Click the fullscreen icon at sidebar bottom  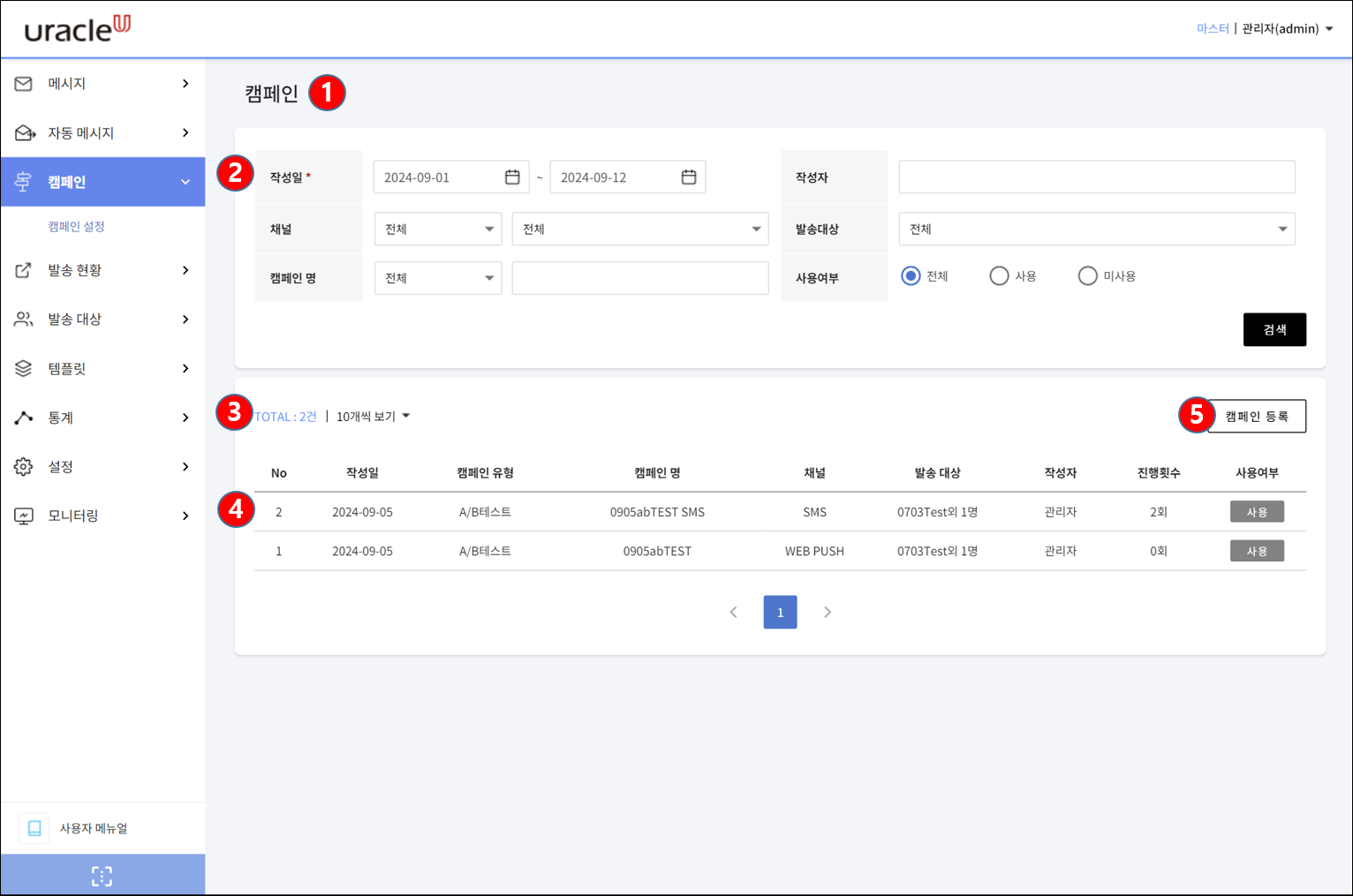[102, 876]
